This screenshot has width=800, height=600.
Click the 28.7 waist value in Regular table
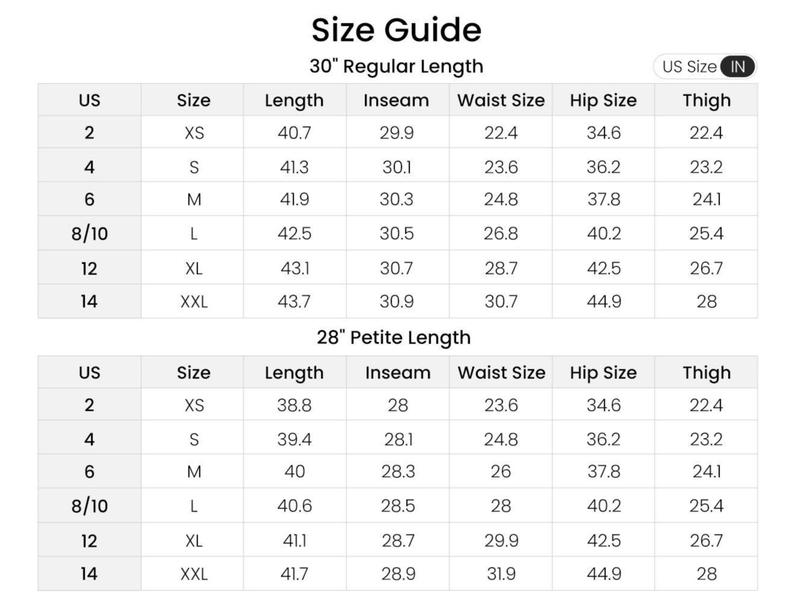(x=501, y=268)
